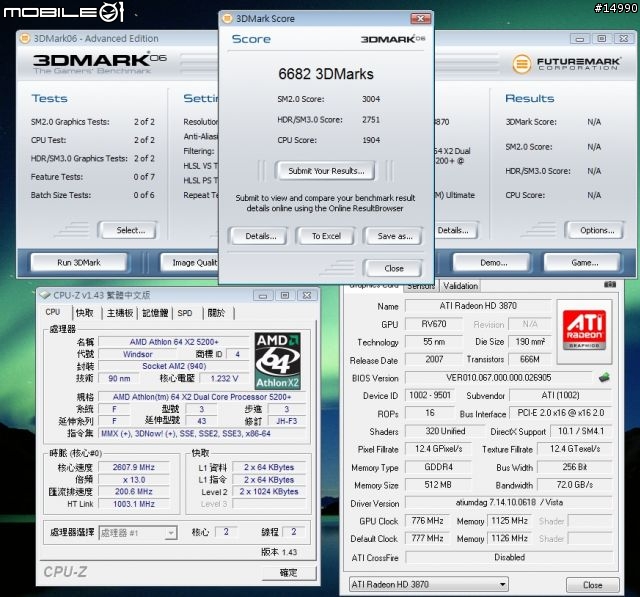
Task: Click the core speed 2607.9 MHz value
Action: (x=133, y=467)
